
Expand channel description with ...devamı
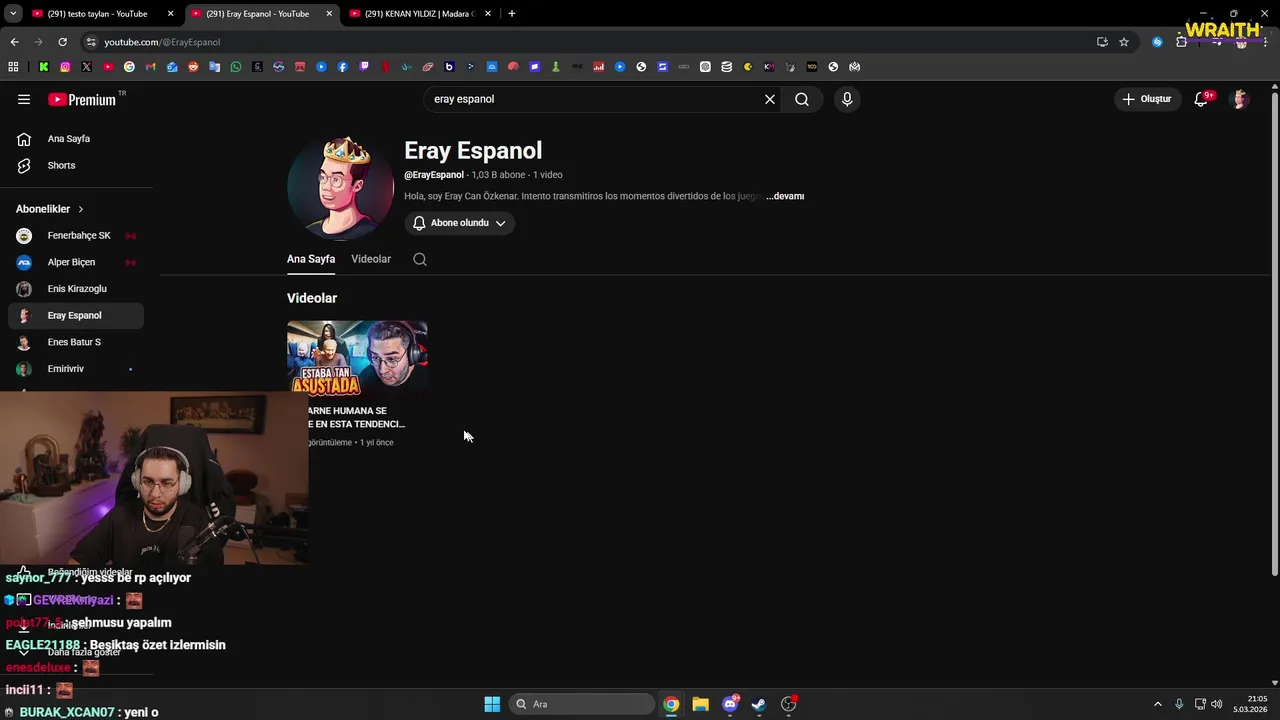pyautogui.click(x=785, y=196)
